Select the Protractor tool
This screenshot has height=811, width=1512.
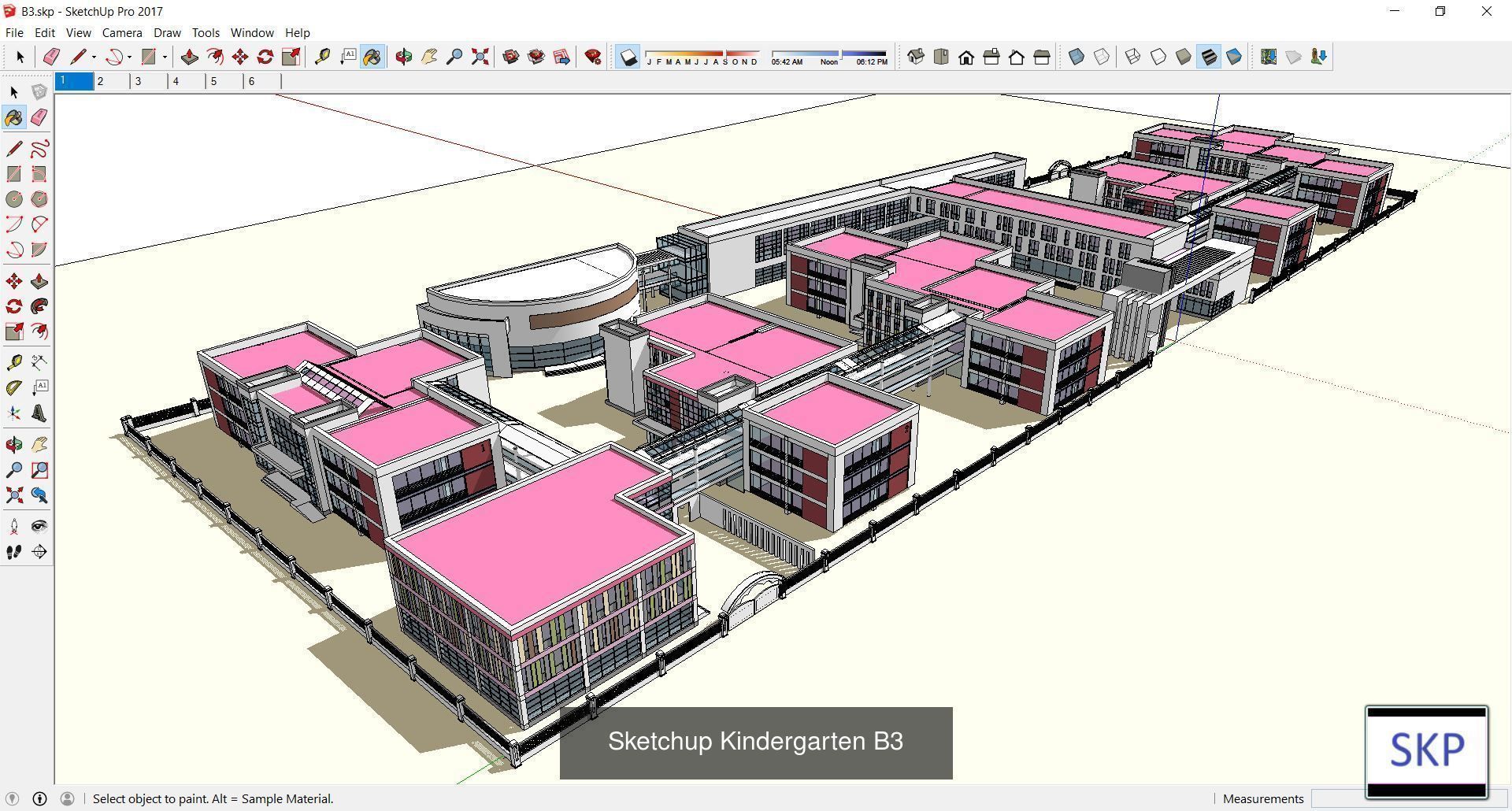pos(14,388)
